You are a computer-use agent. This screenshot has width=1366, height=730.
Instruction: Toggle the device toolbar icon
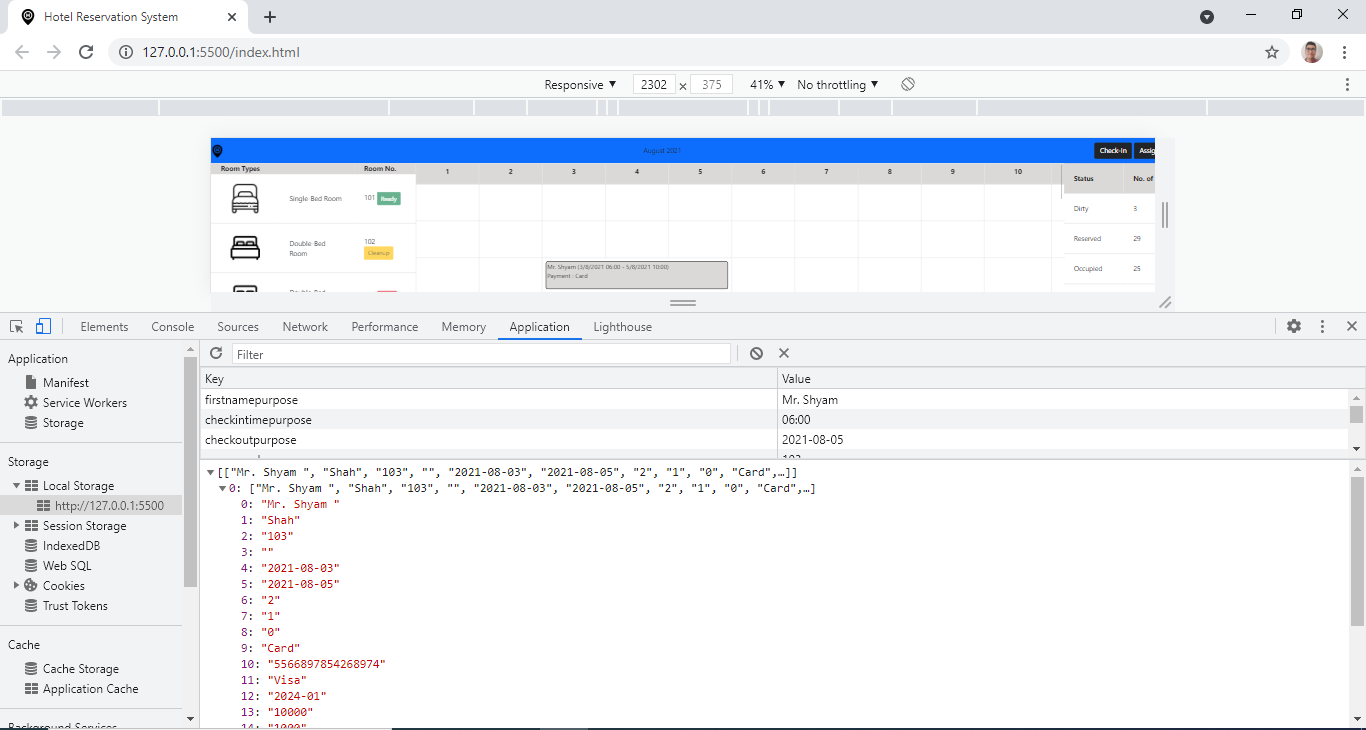click(42, 326)
